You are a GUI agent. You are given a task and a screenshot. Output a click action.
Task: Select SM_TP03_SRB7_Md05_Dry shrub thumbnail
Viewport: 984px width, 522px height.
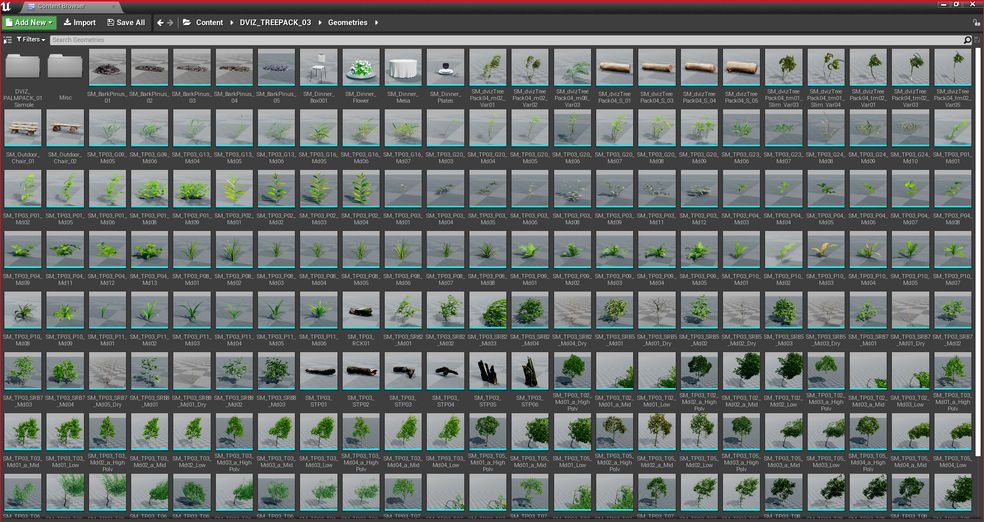107,371
